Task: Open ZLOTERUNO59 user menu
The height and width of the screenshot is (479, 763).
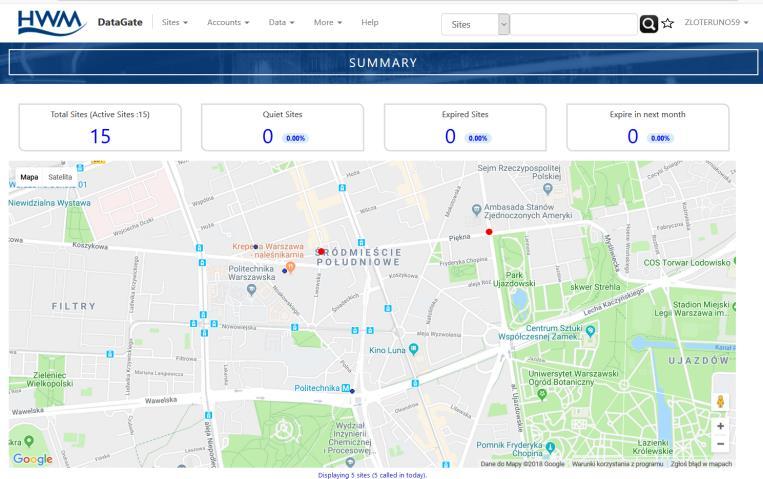Action: pos(716,22)
